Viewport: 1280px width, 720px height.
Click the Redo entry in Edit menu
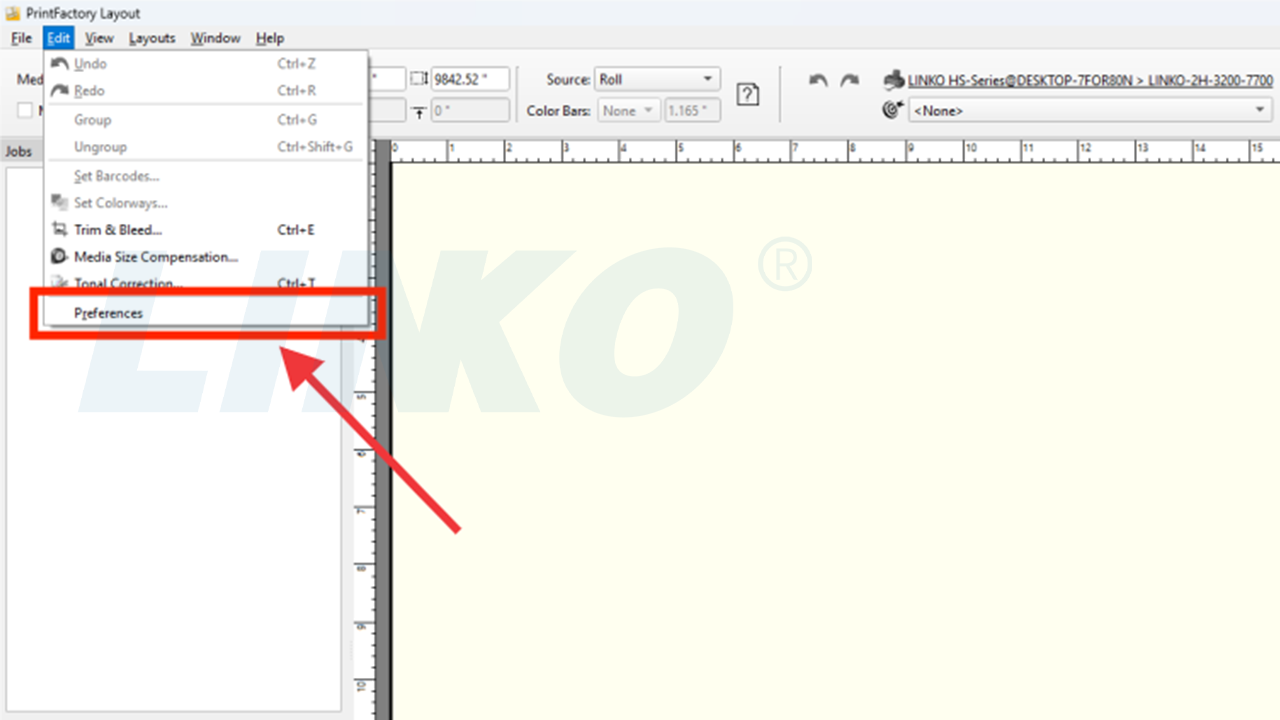click(206, 91)
